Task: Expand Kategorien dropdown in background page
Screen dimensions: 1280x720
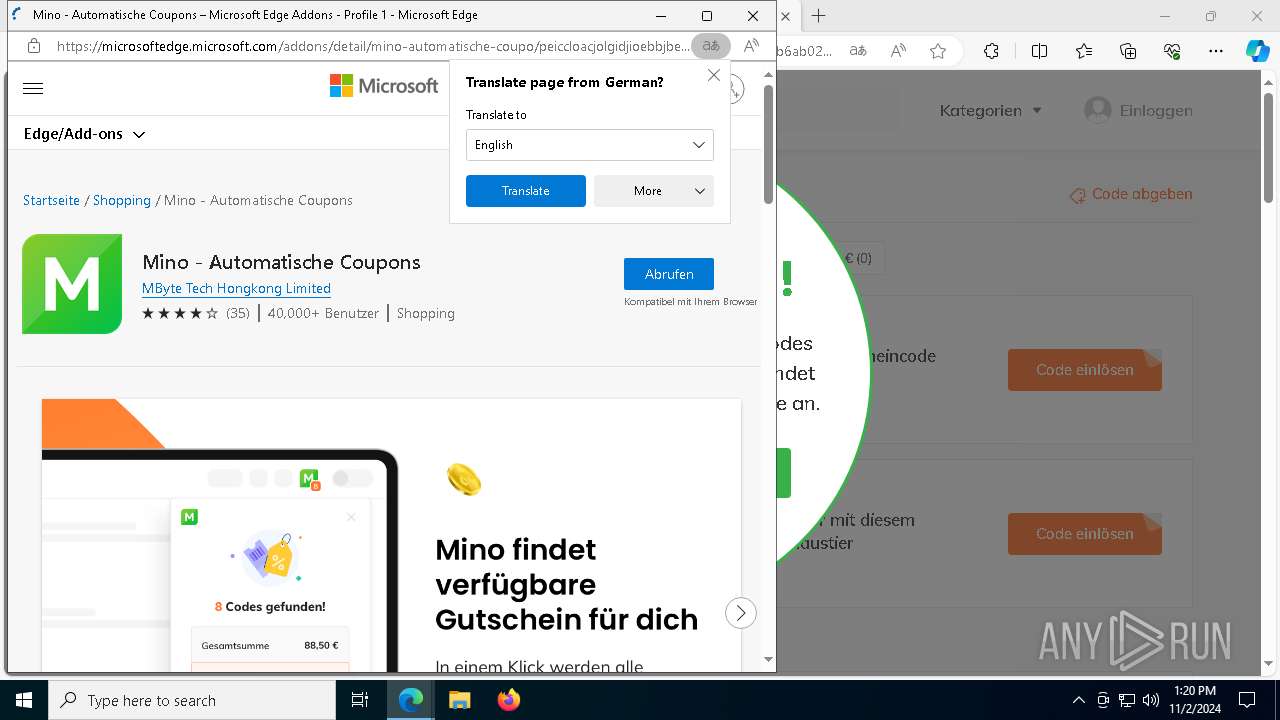Action: (x=991, y=110)
